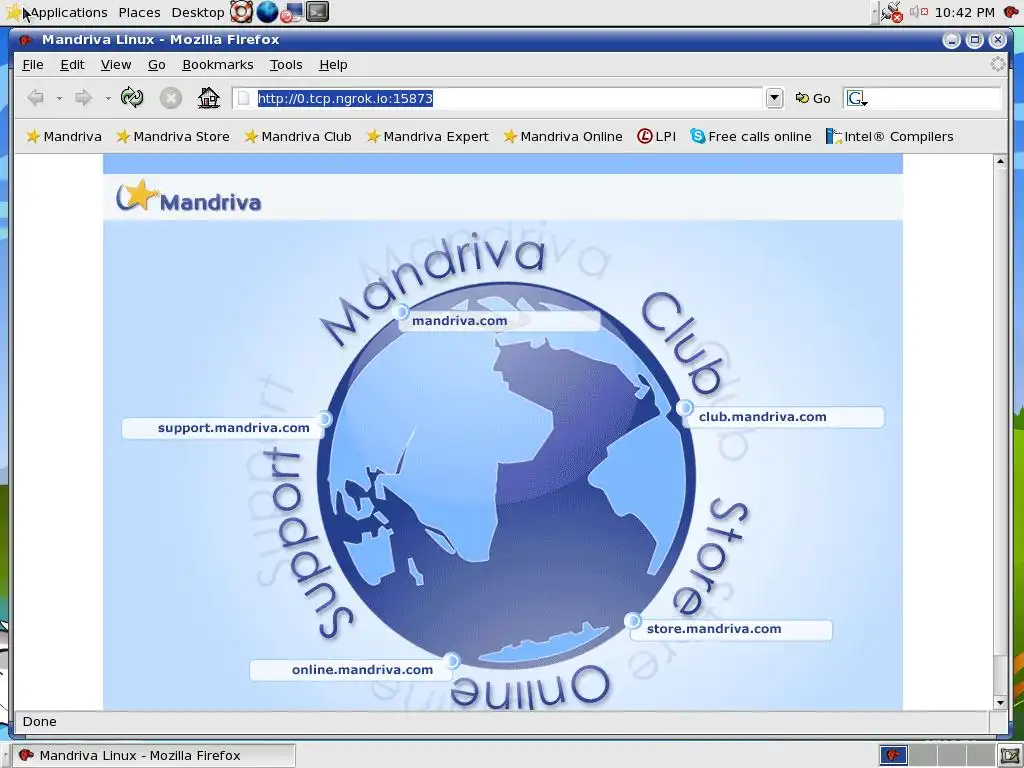Open the View menu
This screenshot has height=768, width=1024.
tap(116, 65)
